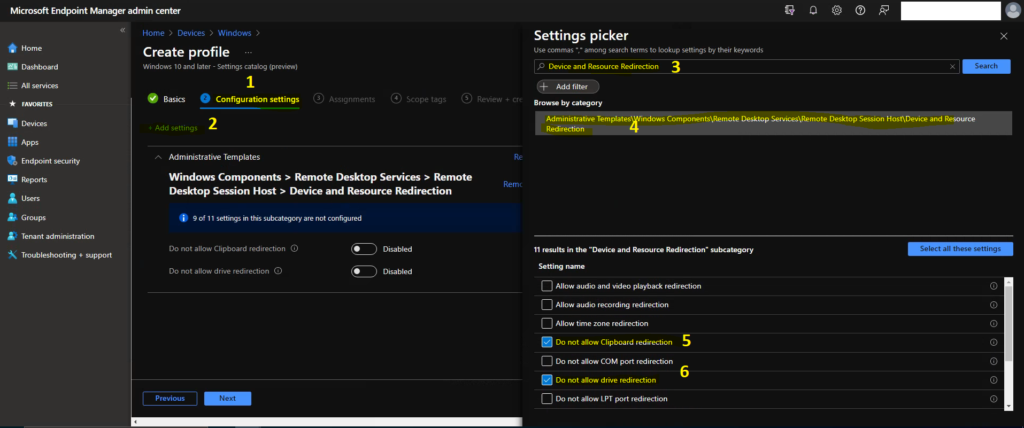Viewport: 1024px width, 428px height.
Task: Select the Device and Resource Redirection category row
Action: pyautogui.click(x=774, y=123)
